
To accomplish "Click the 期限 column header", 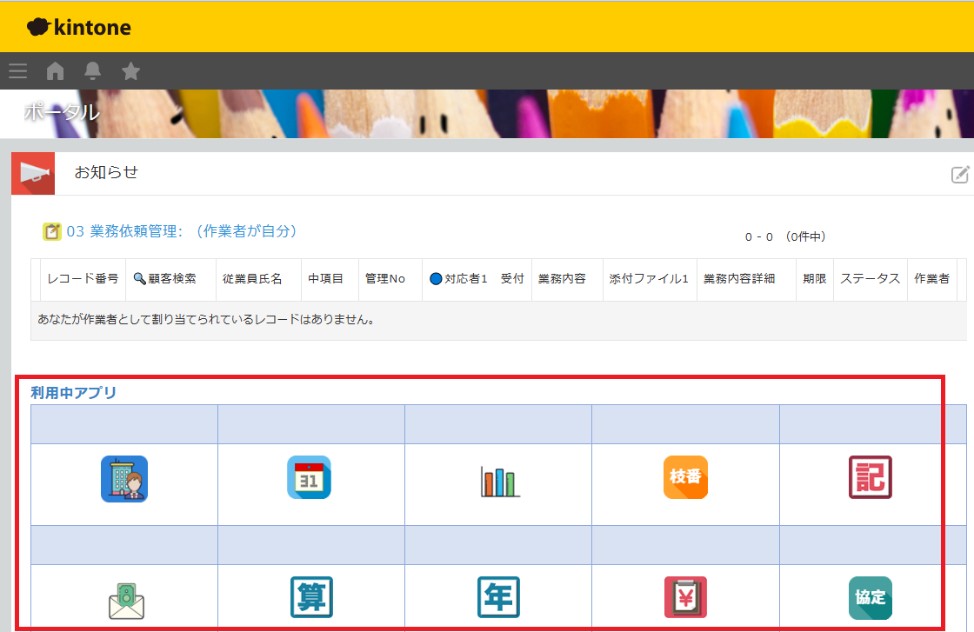I will tap(814, 279).
